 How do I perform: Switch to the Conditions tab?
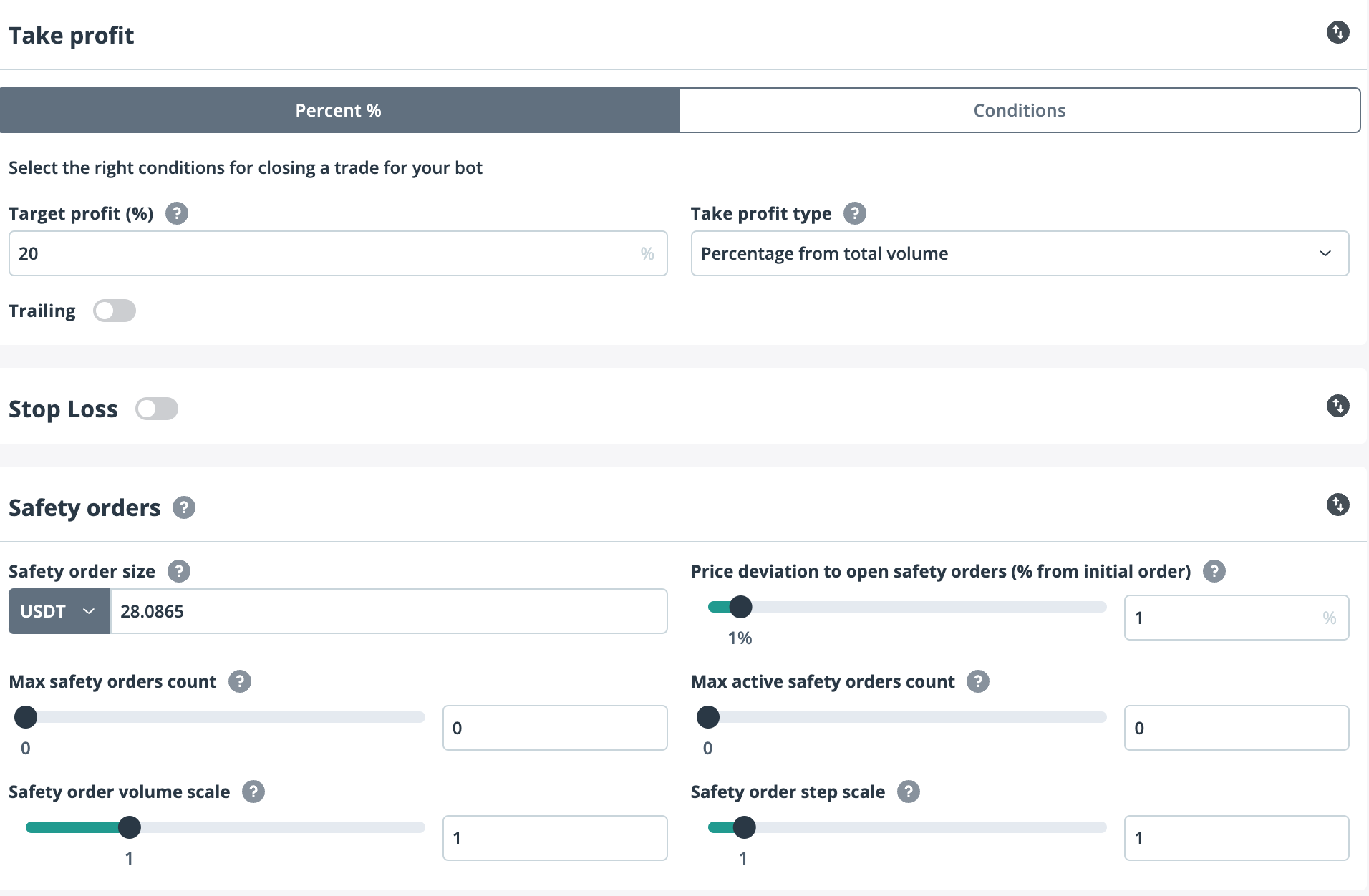[1020, 110]
